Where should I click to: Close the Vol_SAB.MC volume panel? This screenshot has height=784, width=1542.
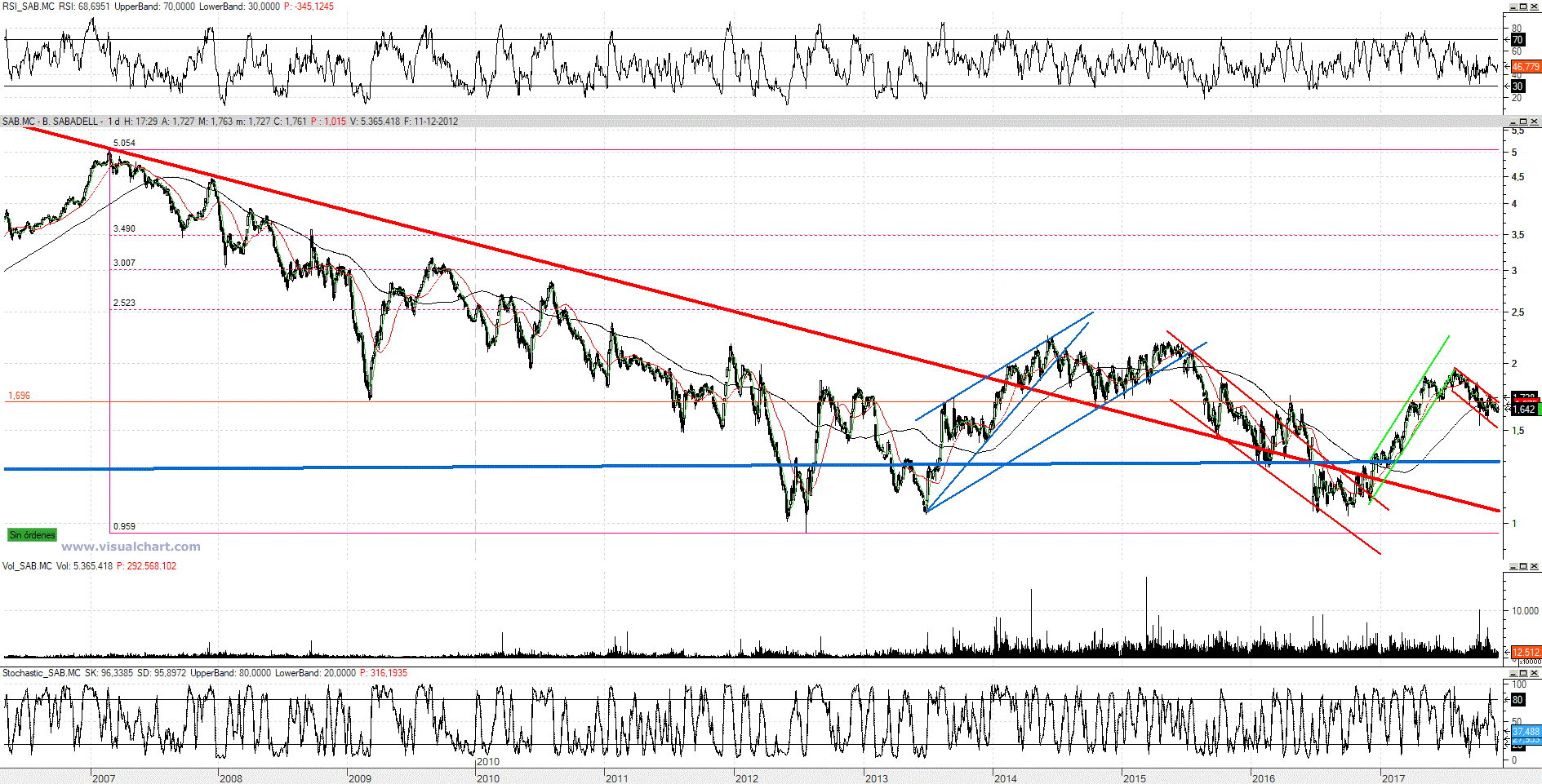(x=1535, y=566)
